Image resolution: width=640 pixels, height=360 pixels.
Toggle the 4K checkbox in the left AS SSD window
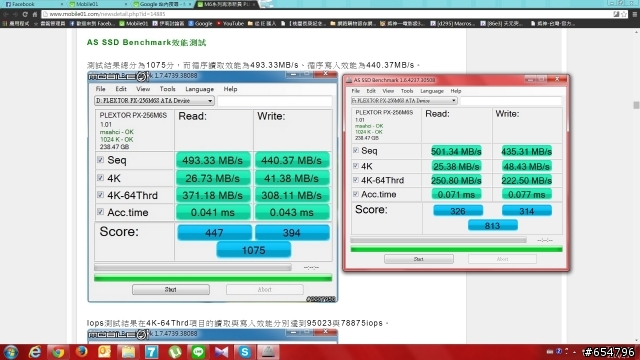click(100, 178)
